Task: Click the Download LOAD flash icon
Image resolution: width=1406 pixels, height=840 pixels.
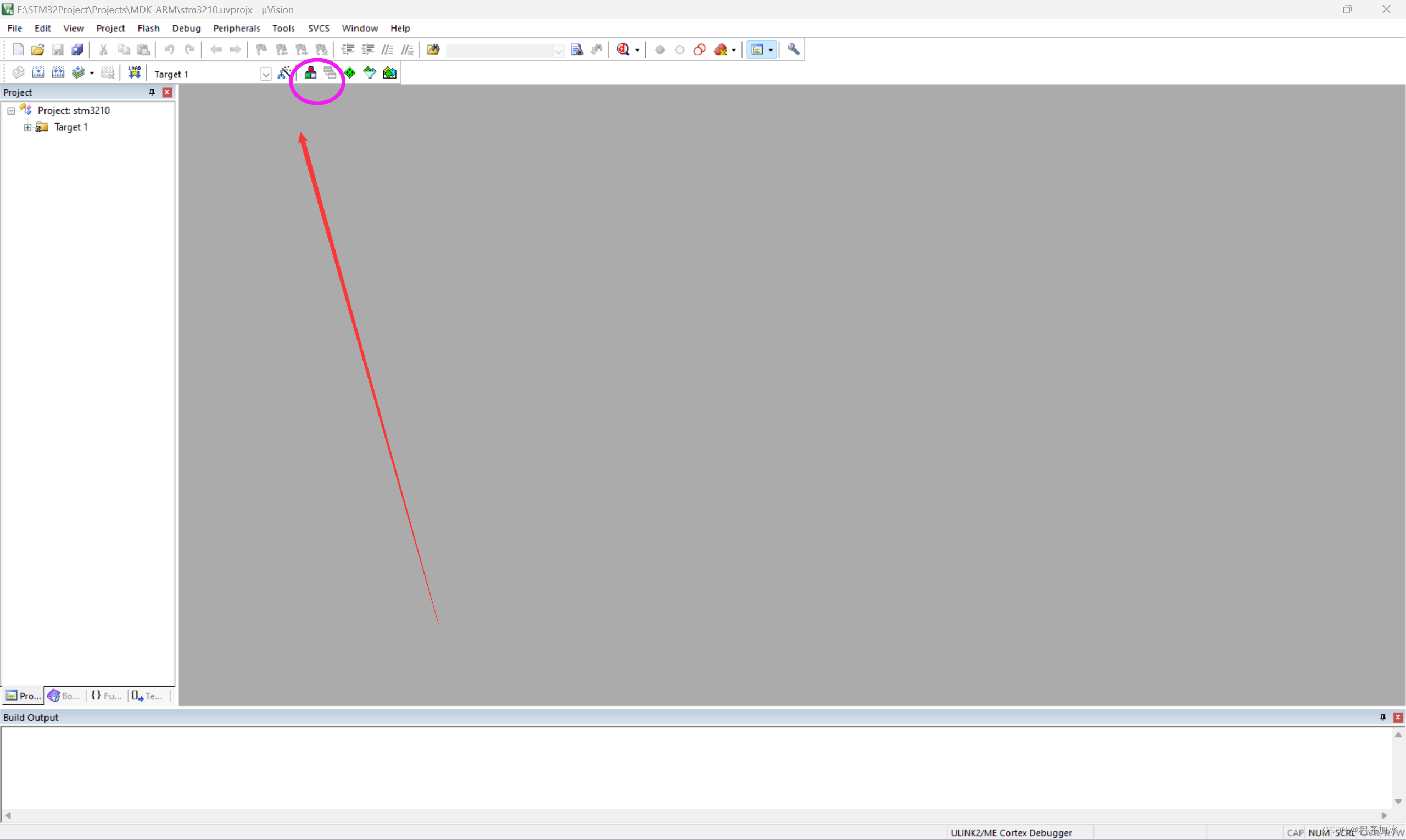Action: coord(134,72)
